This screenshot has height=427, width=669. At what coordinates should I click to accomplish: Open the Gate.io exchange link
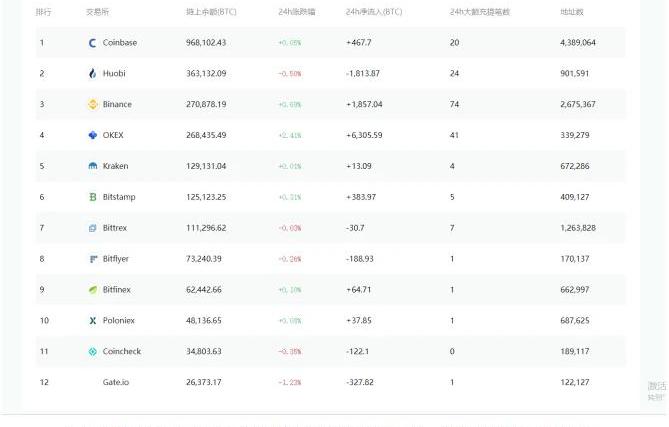pos(116,382)
